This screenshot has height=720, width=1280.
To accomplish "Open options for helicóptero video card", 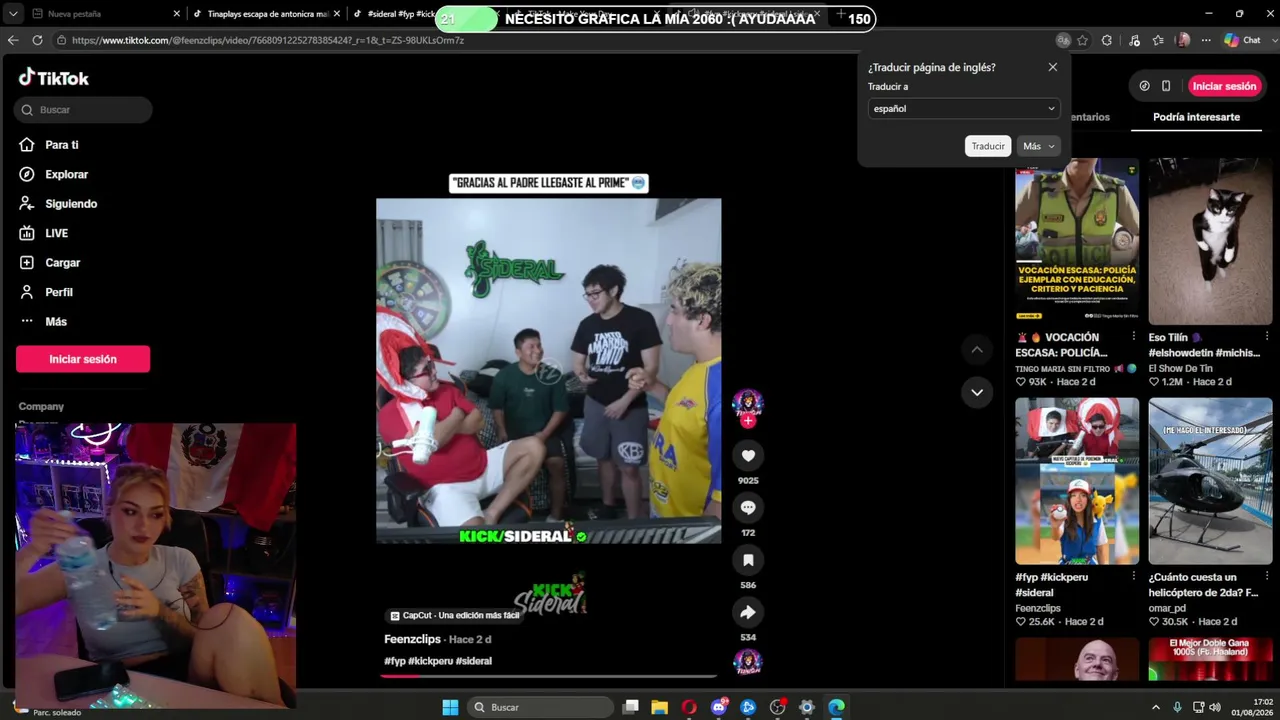I will pyautogui.click(x=1267, y=577).
